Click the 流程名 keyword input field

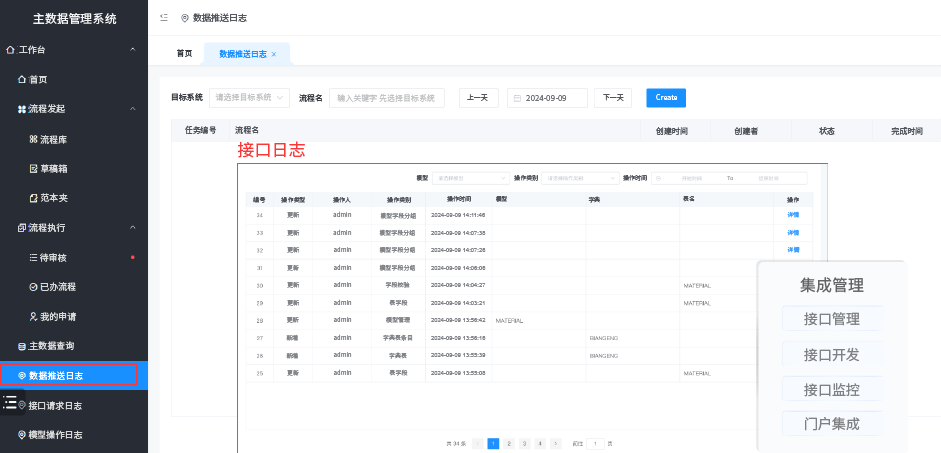point(387,98)
